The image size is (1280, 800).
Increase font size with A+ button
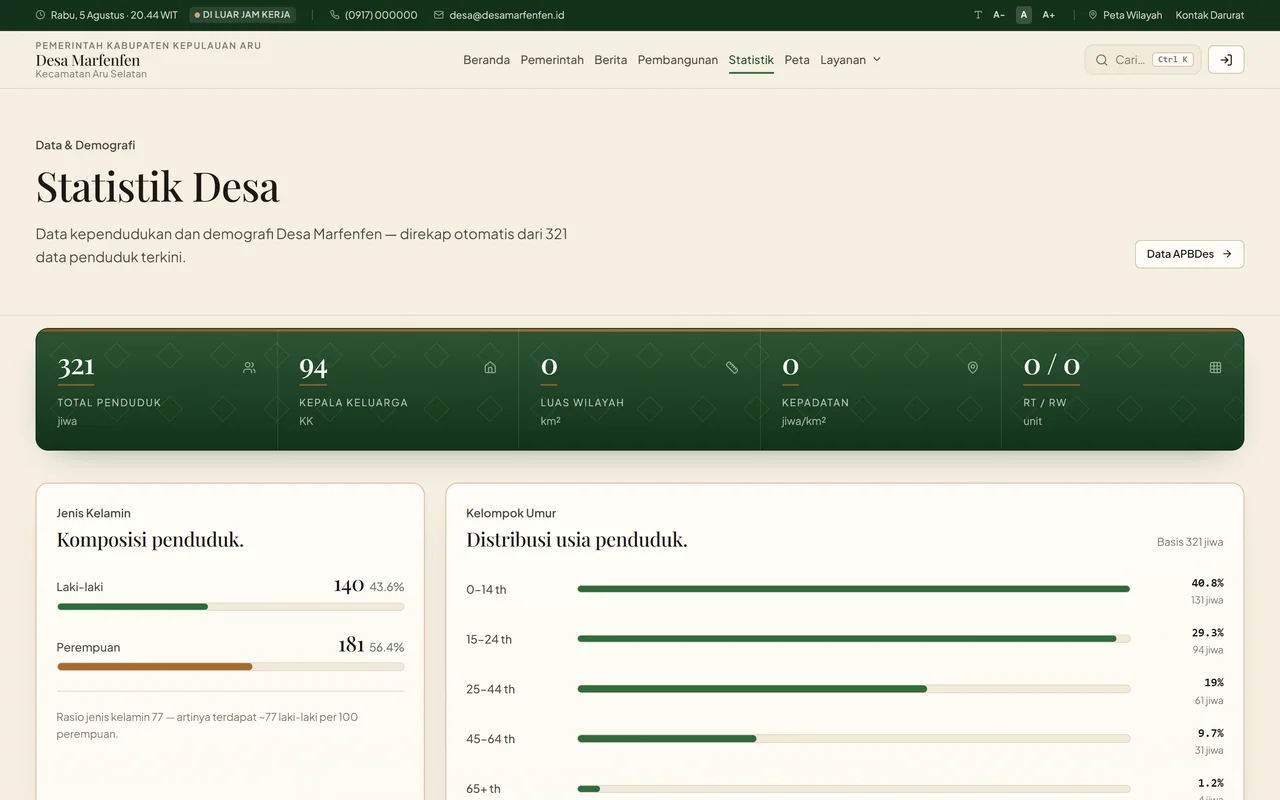click(1049, 15)
